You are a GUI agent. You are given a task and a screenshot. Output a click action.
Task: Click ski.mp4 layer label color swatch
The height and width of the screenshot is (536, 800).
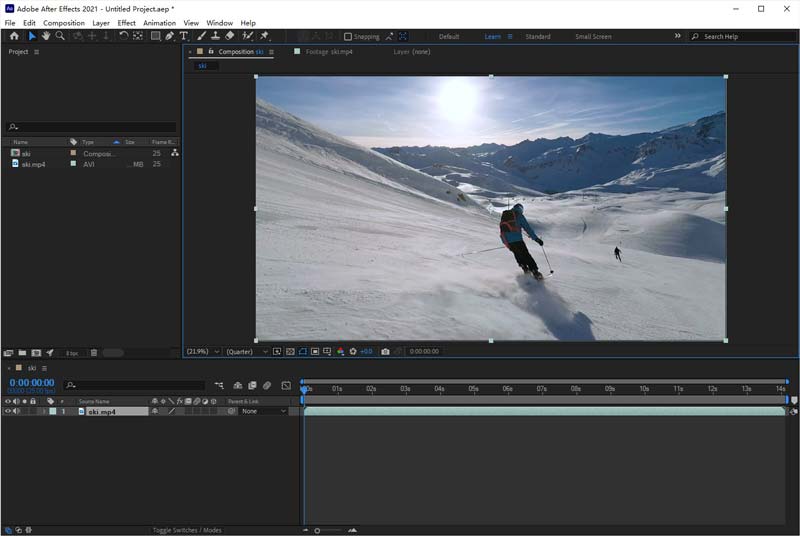tap(53, 411)
